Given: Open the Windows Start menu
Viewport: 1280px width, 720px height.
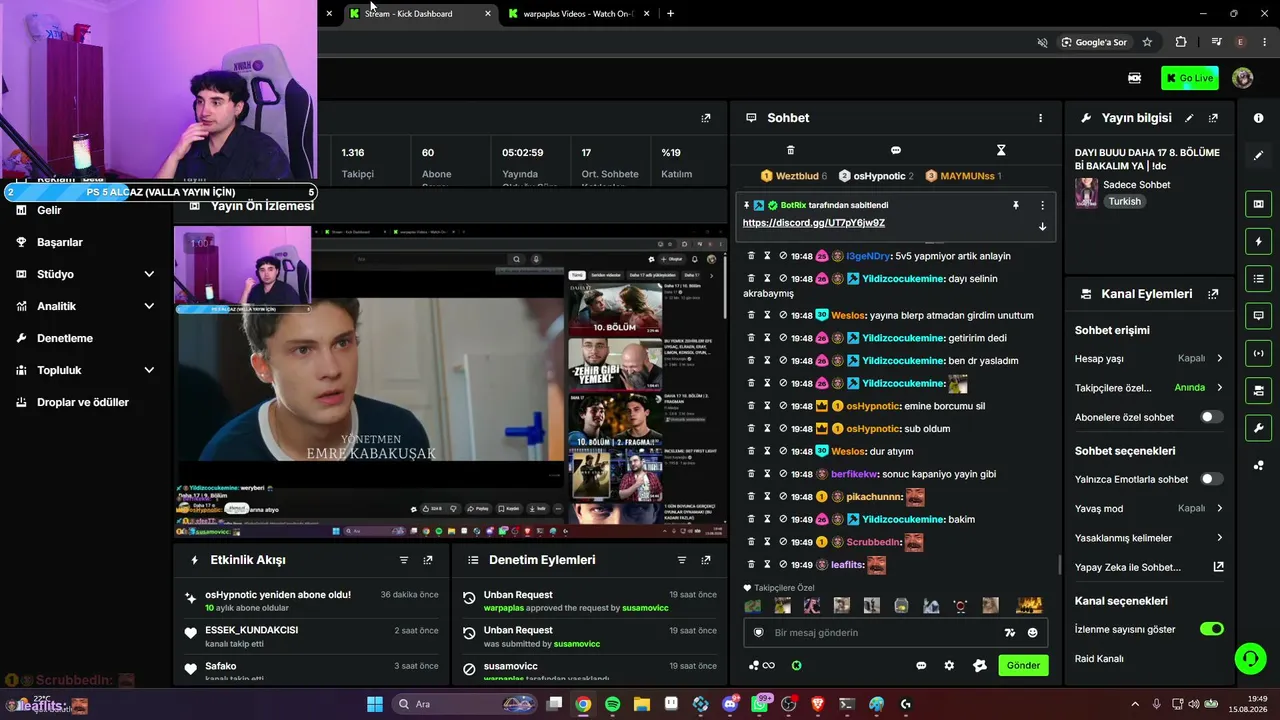Looking at the screenshot, I should pyautogui.click(x=375, y=704).
